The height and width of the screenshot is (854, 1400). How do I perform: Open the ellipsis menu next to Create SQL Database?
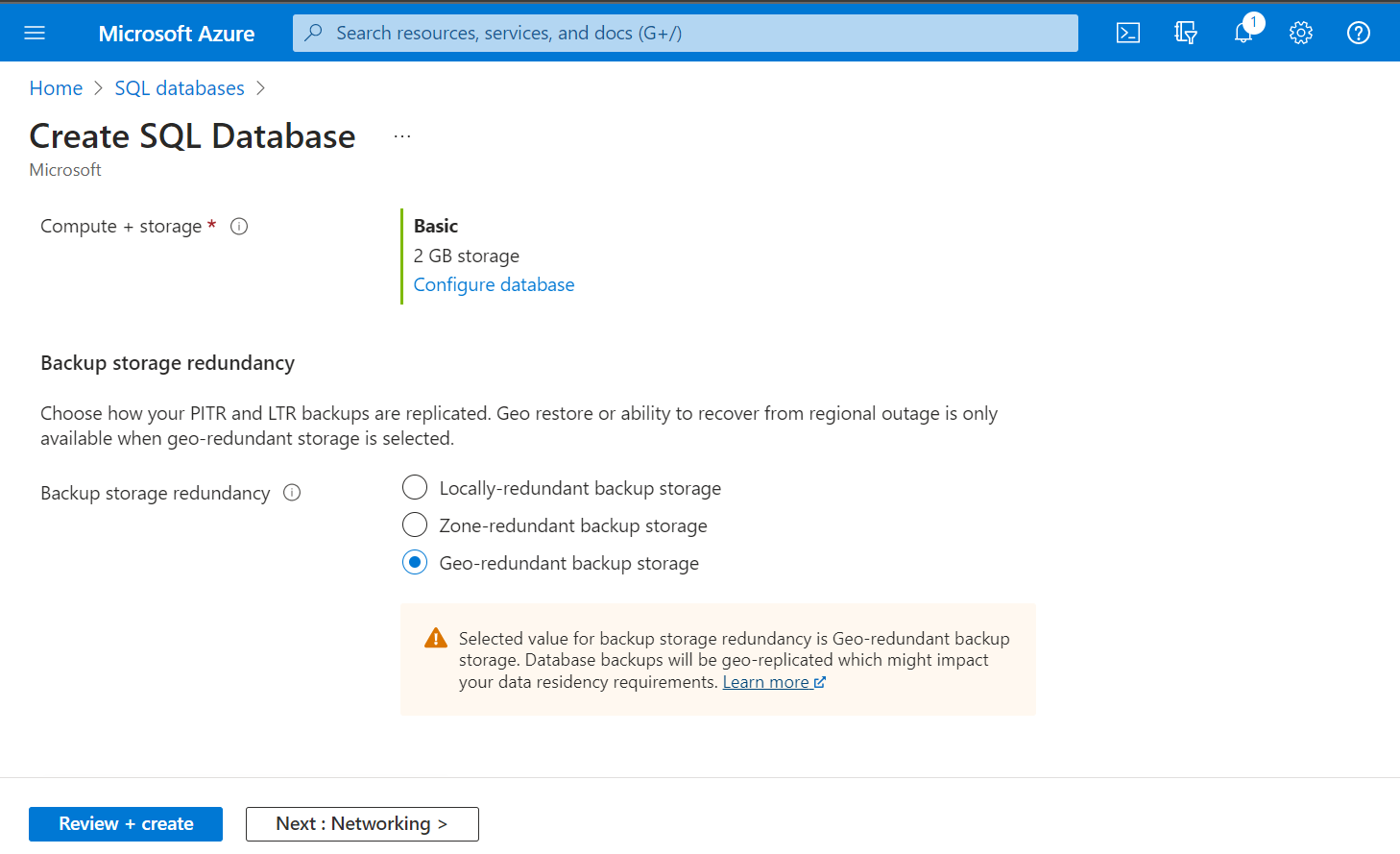[402, 137]
